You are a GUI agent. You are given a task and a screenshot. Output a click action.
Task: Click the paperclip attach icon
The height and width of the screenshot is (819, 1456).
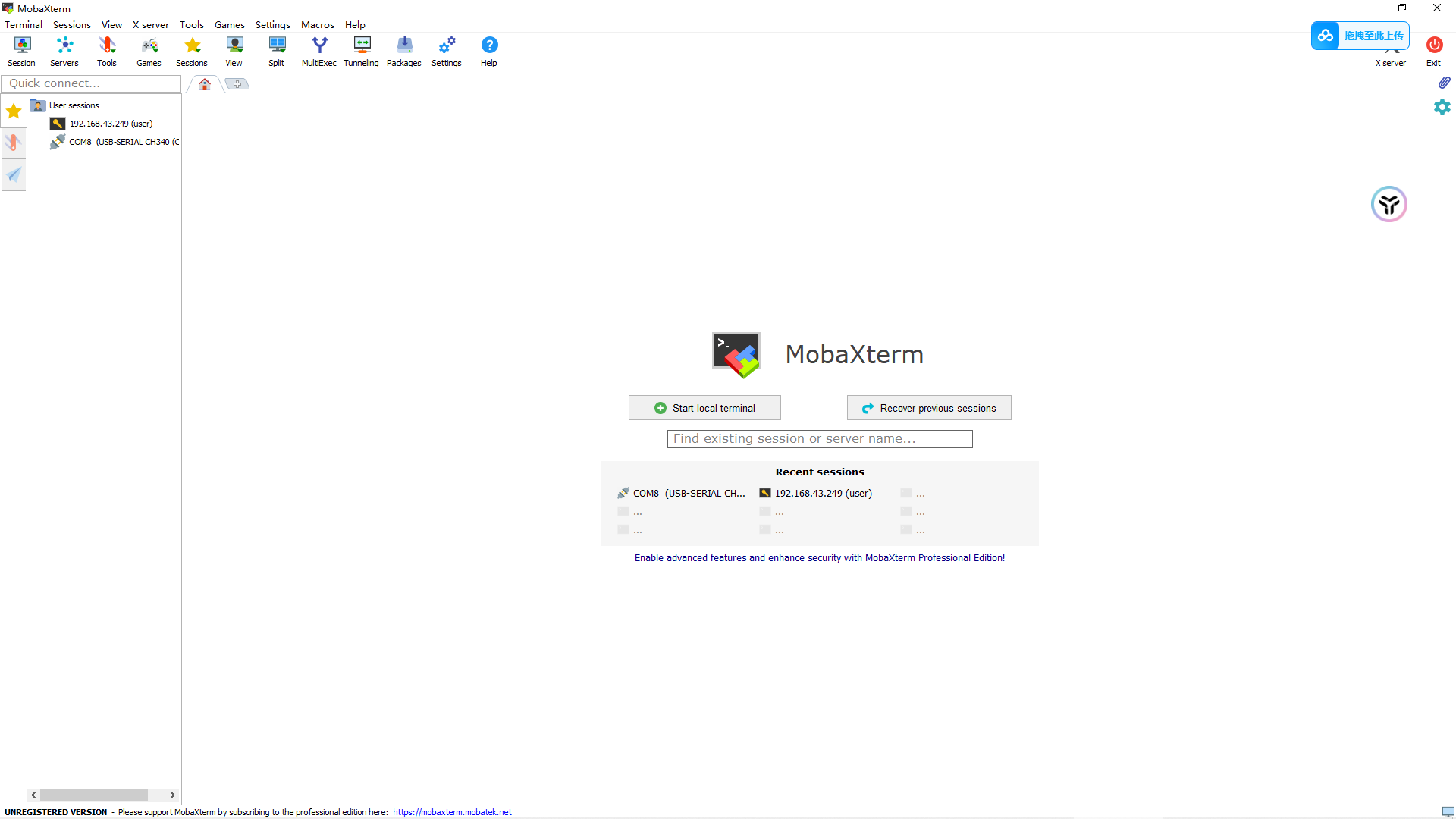point(1444,83)
